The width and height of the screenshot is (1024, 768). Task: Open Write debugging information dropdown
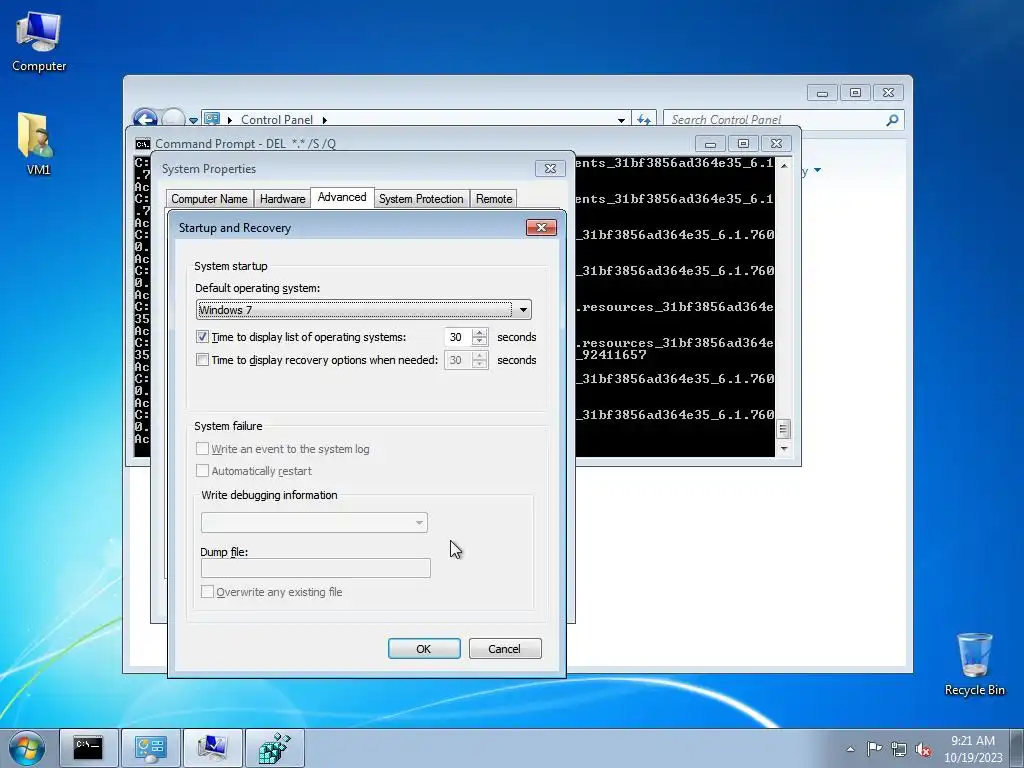314,522
